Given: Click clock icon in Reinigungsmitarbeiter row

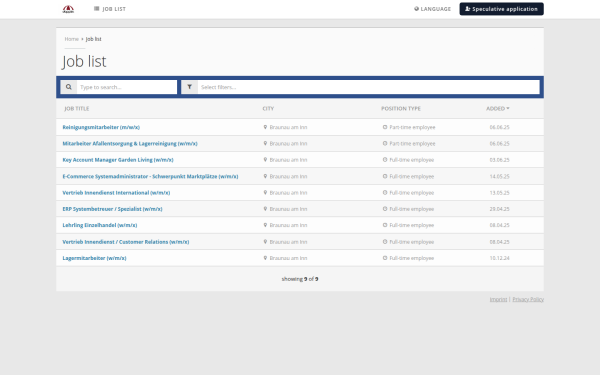Looking at the screenshot, I should (x=385, y=127).
